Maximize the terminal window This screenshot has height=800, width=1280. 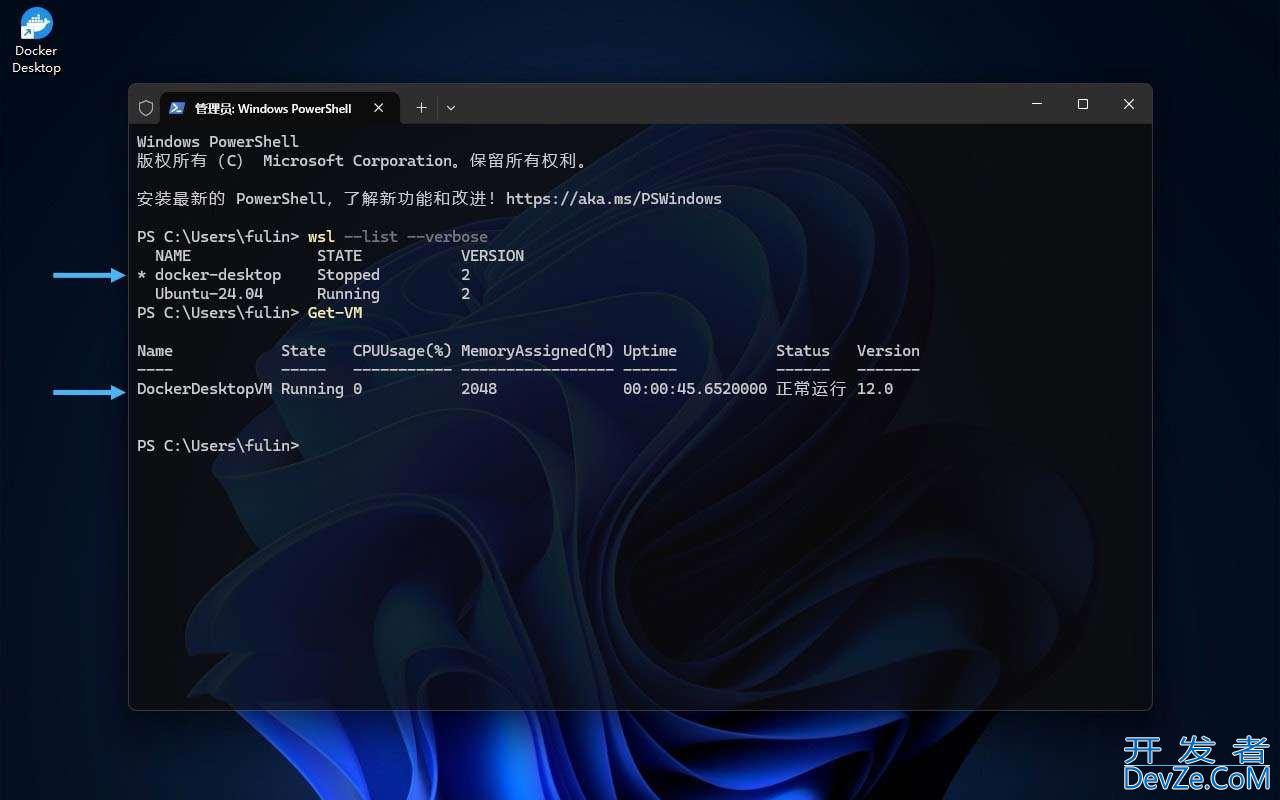[x=1083, y=104]
